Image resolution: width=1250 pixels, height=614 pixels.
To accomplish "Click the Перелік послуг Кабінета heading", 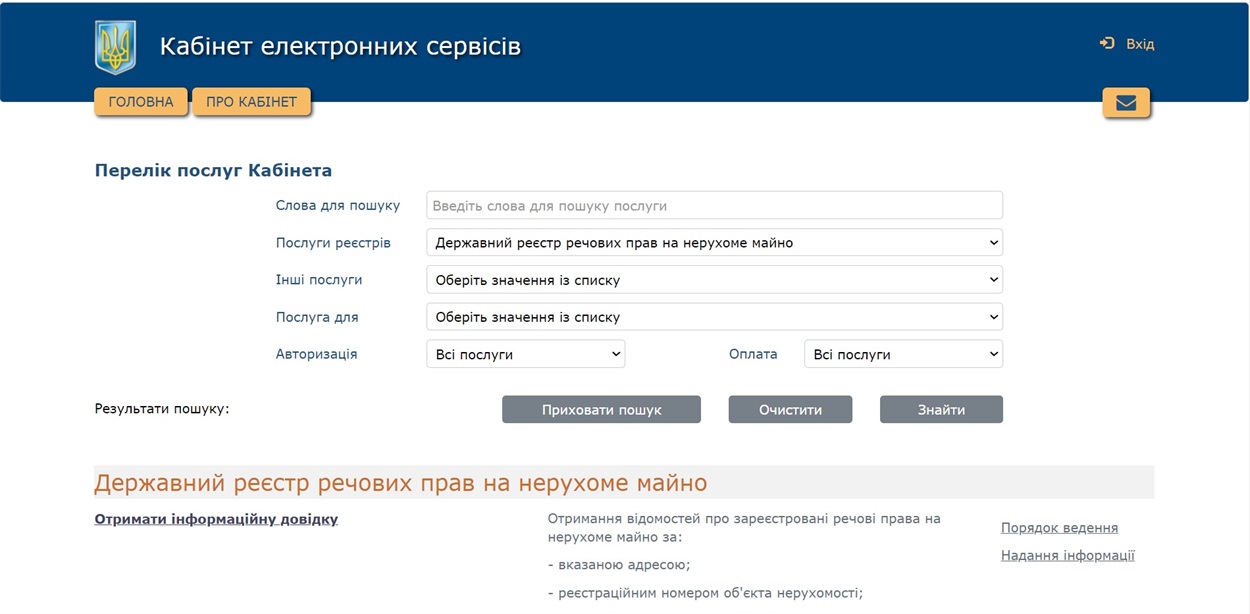I will 213,170.
